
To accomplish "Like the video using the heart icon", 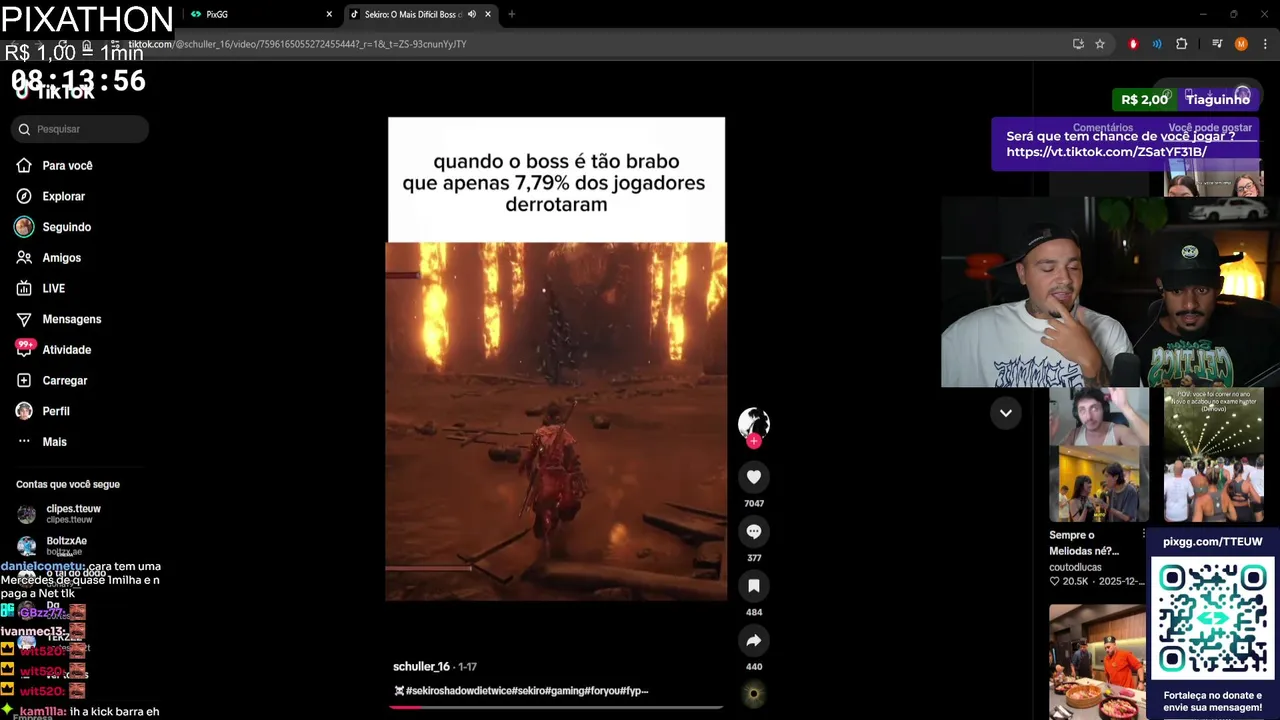I will pos(754,477).
